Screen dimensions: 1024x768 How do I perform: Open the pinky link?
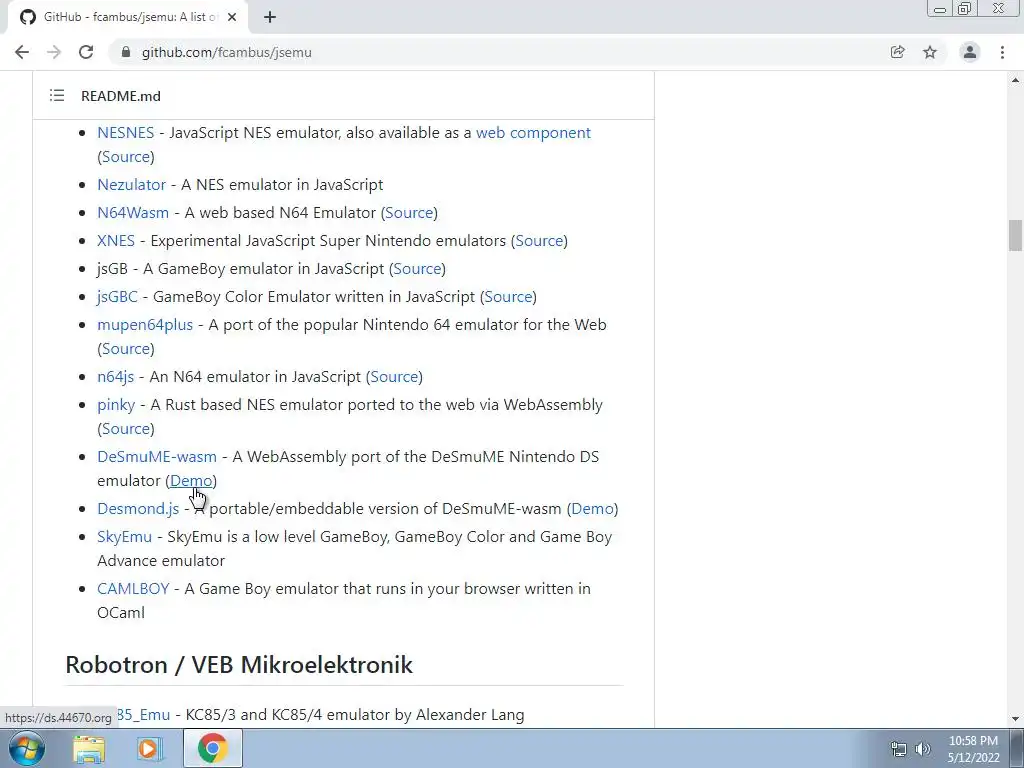tap(116, 405)
